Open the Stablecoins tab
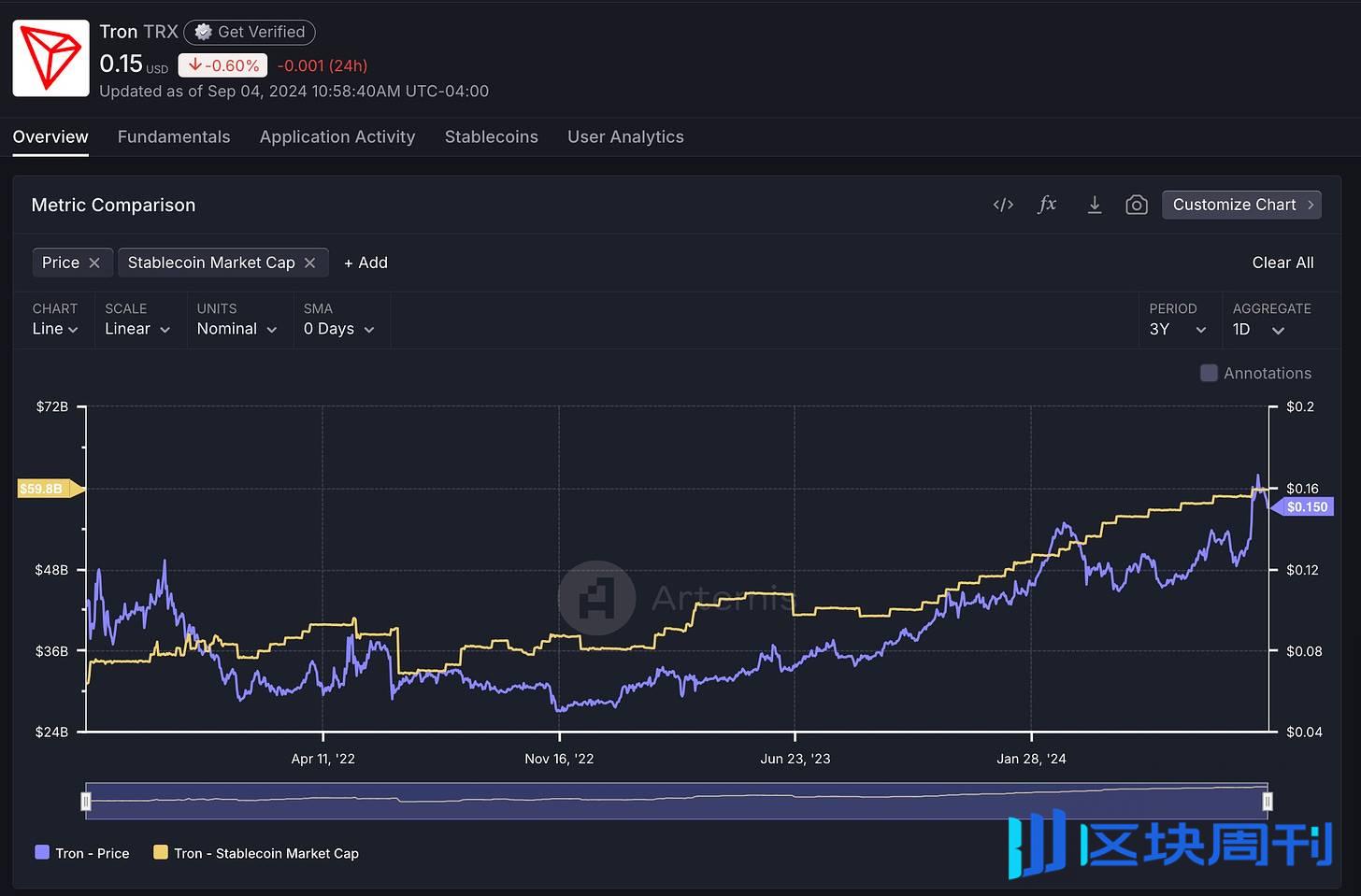The image size is (1361, 896). point(492,136)
